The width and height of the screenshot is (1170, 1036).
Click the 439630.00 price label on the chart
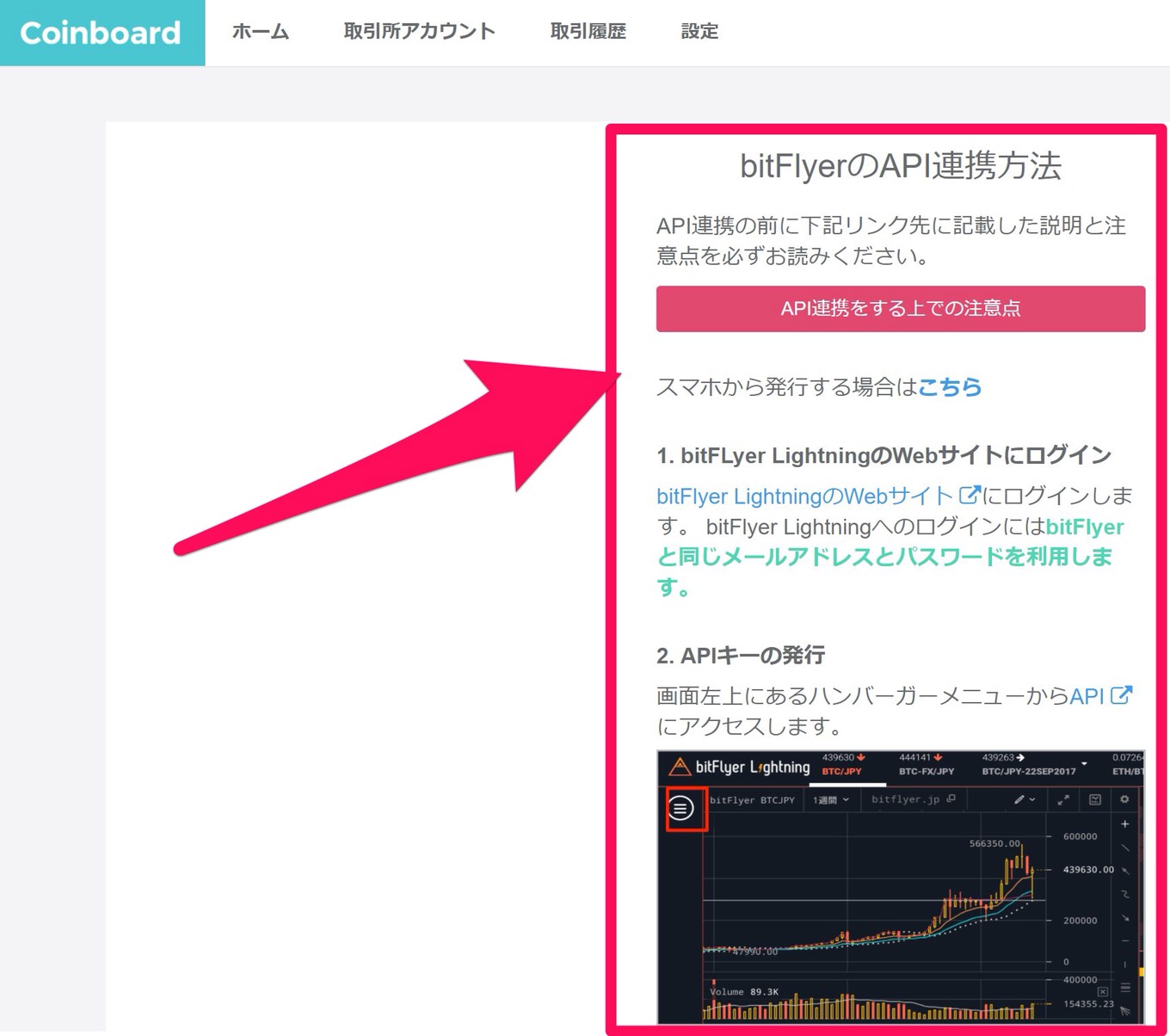[1088, 870]
